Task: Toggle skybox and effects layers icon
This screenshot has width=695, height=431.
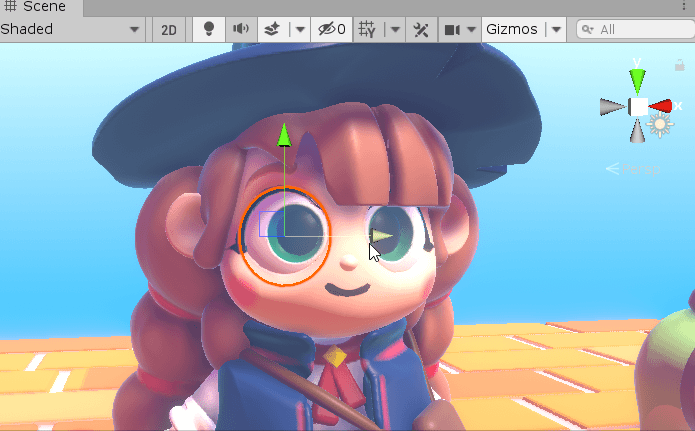Action: tap(273, 30)
